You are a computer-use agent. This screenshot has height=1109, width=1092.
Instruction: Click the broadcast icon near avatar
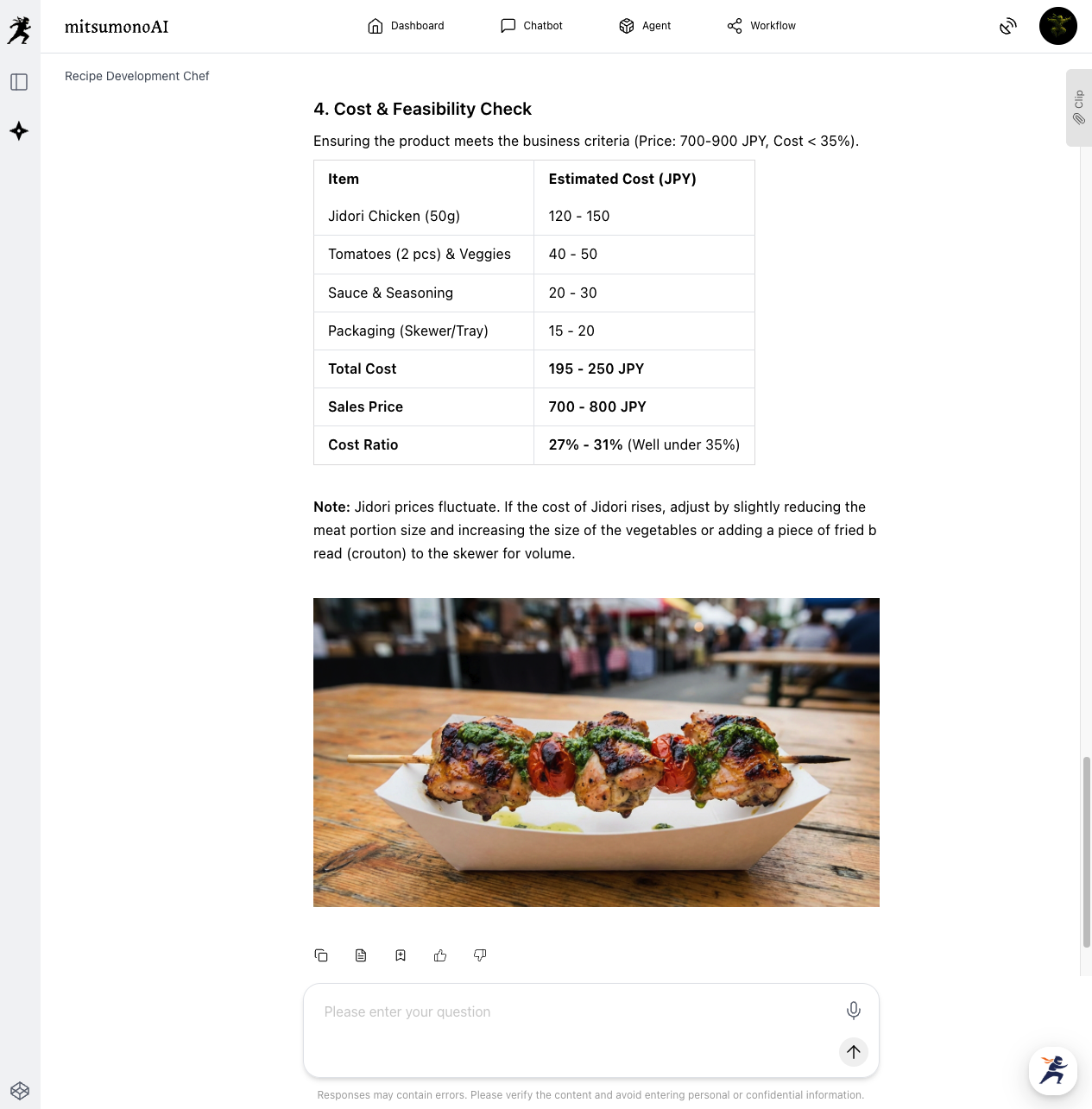1008,26
